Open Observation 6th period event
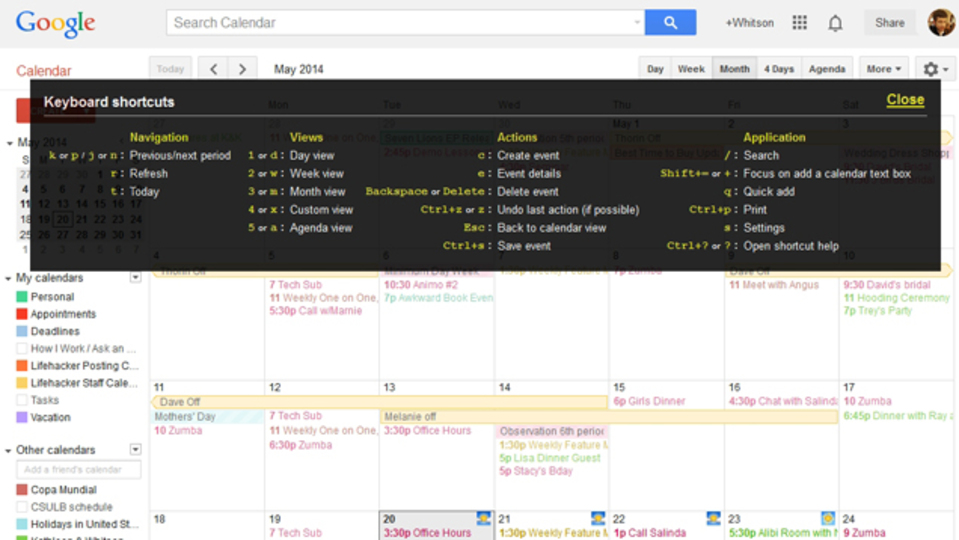This screenshot has width=959, height=540. (552, 431)
